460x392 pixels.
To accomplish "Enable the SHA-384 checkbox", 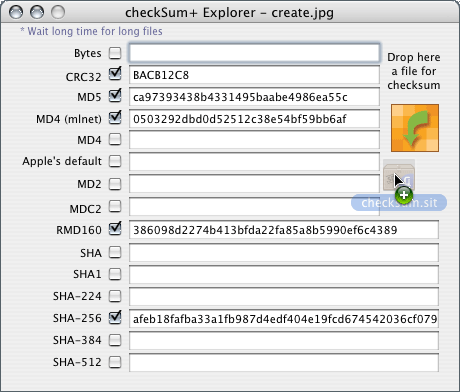I will (x=115, y=340).
